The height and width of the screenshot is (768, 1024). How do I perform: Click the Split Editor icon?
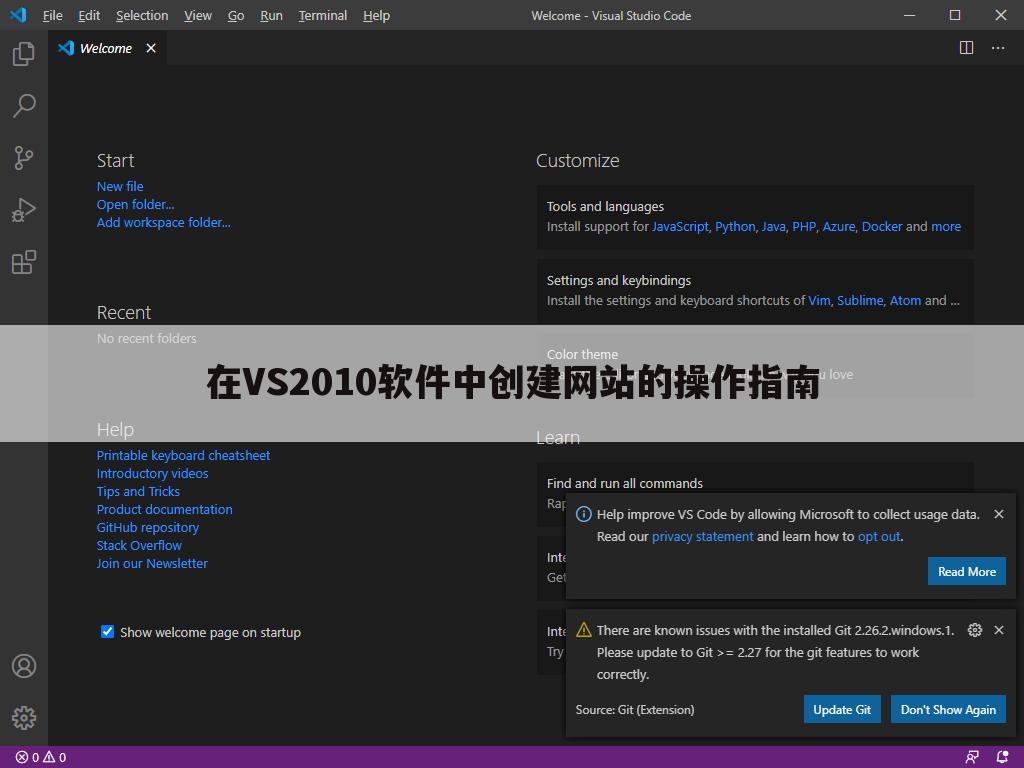[x=965, y=47]
